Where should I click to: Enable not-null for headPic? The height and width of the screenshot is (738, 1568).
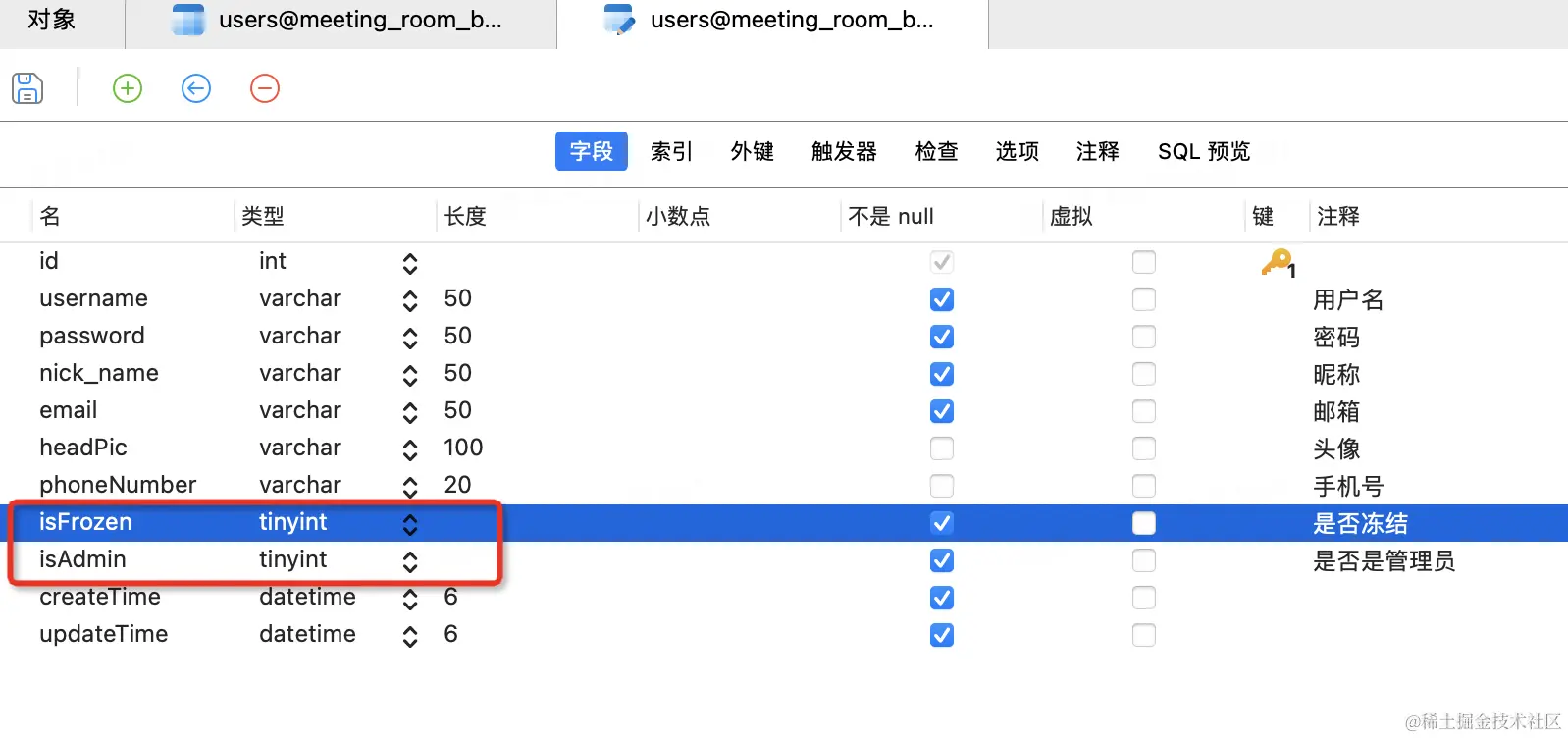tap(942, 448)
